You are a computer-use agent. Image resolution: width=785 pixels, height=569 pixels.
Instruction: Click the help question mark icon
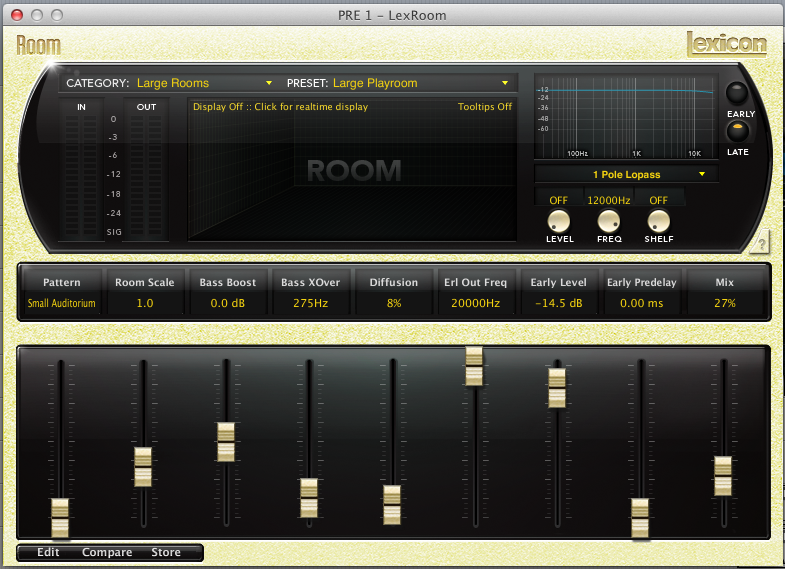coord(761,244)
